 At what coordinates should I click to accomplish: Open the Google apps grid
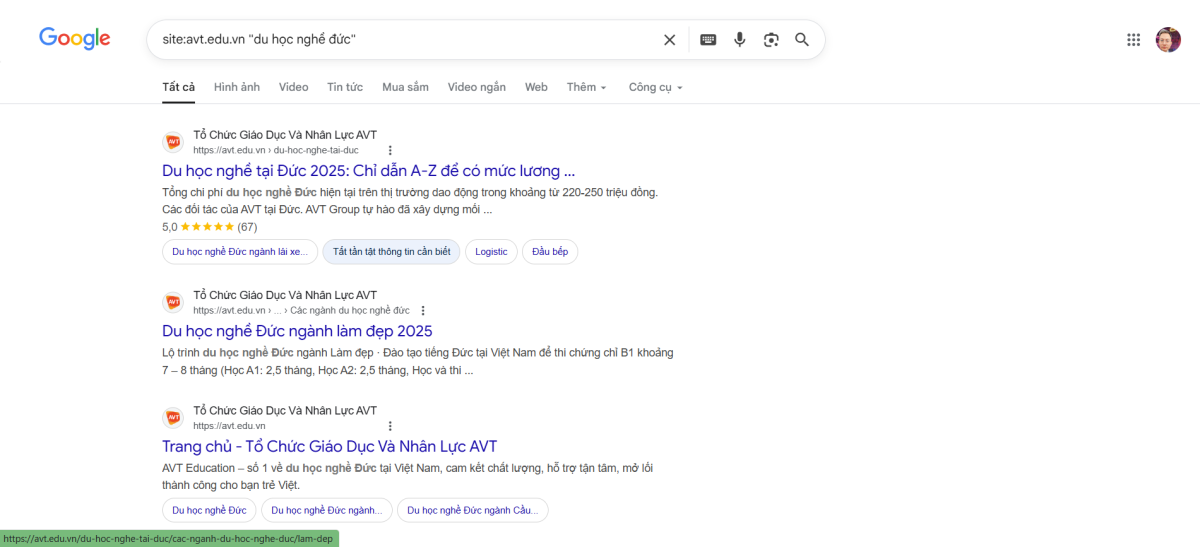point(1133,40)
